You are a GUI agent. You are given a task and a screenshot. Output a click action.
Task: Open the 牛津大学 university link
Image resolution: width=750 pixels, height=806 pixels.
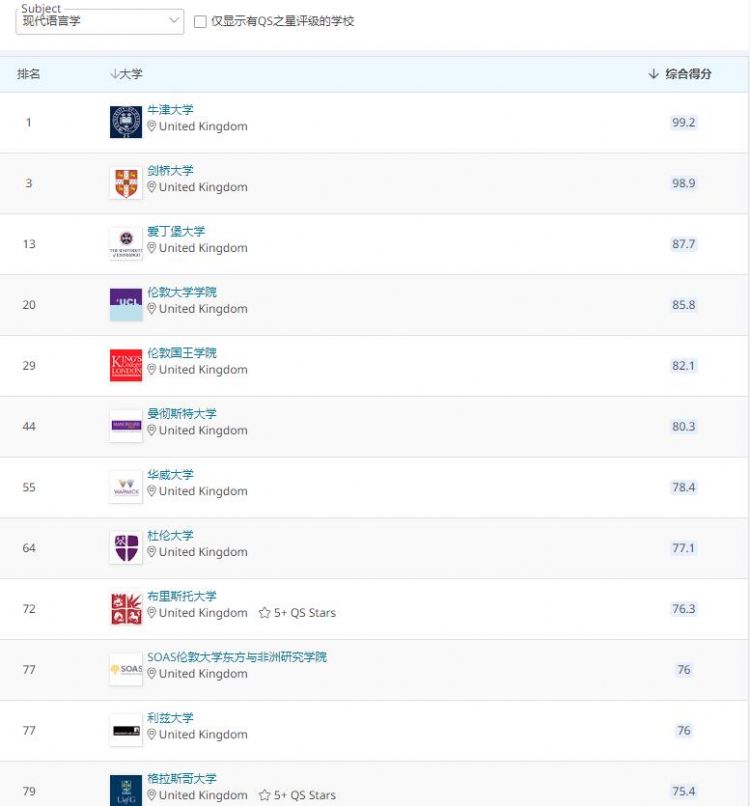168,109
